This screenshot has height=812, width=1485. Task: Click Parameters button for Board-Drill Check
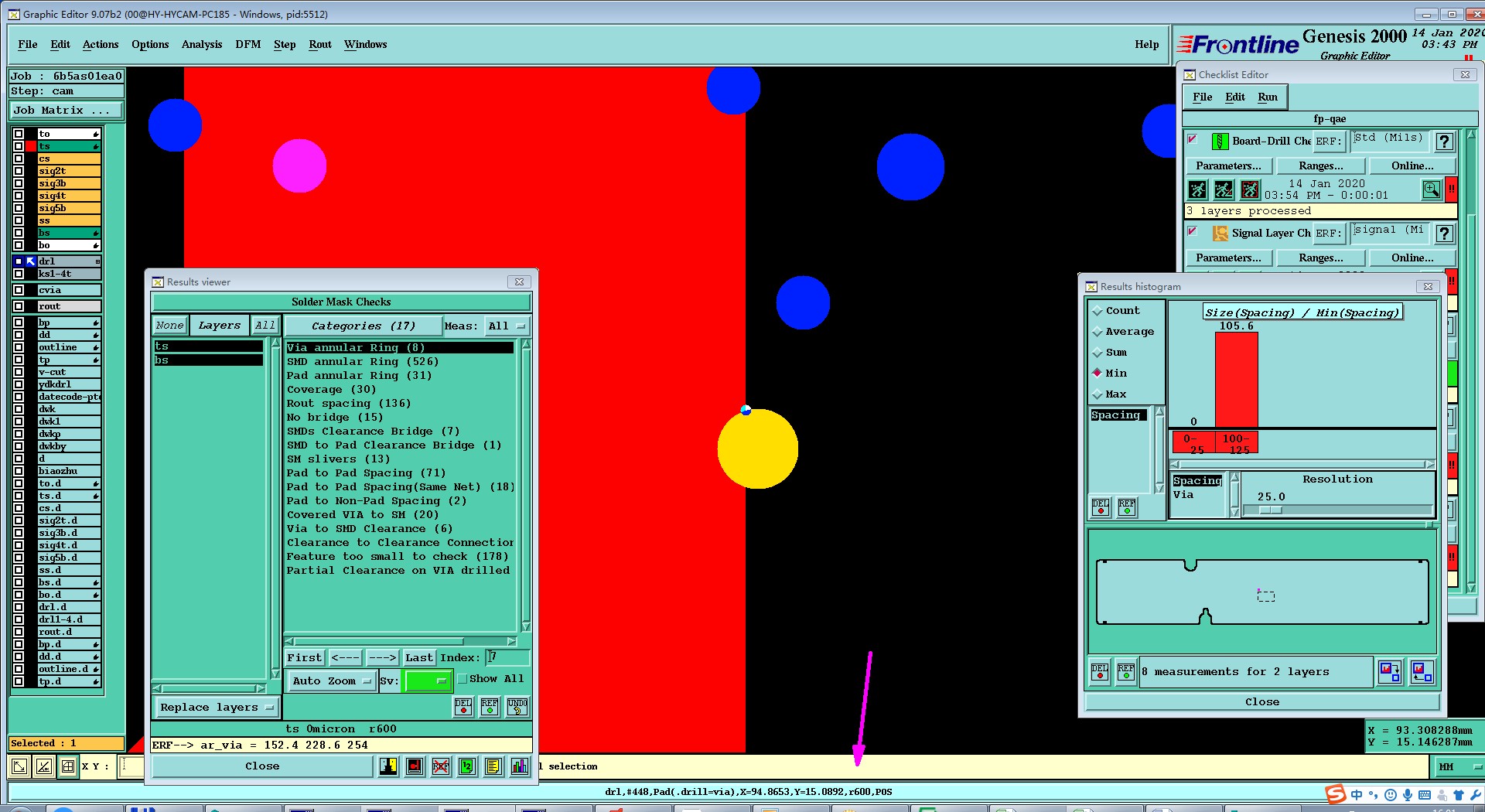point(1228,166)
